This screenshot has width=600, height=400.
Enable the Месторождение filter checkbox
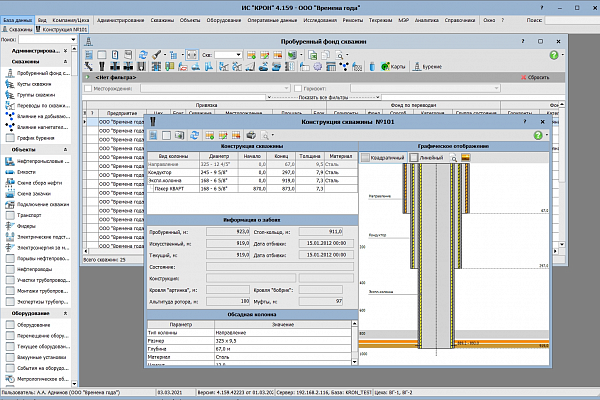(88, 88)
